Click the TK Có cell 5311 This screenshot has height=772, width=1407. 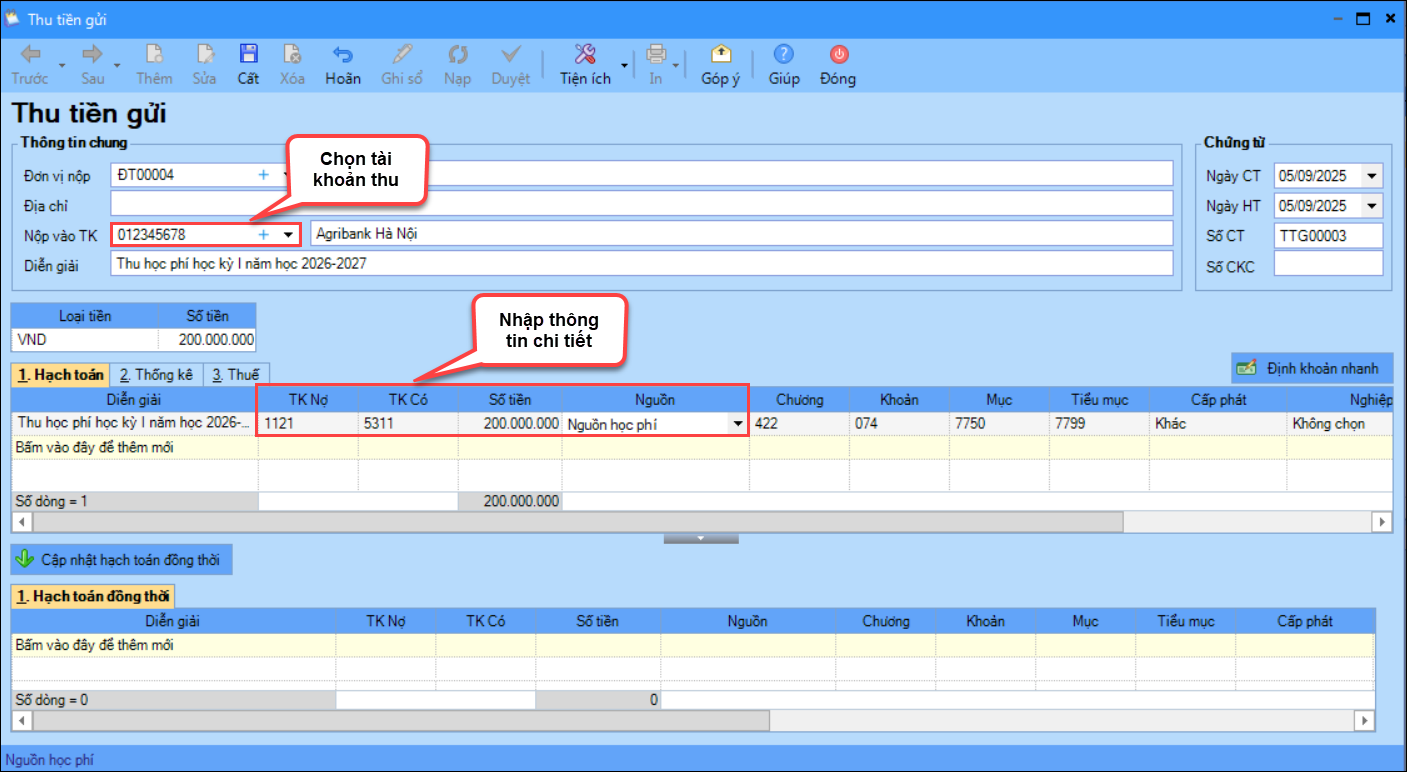click(x=408, y=423)
